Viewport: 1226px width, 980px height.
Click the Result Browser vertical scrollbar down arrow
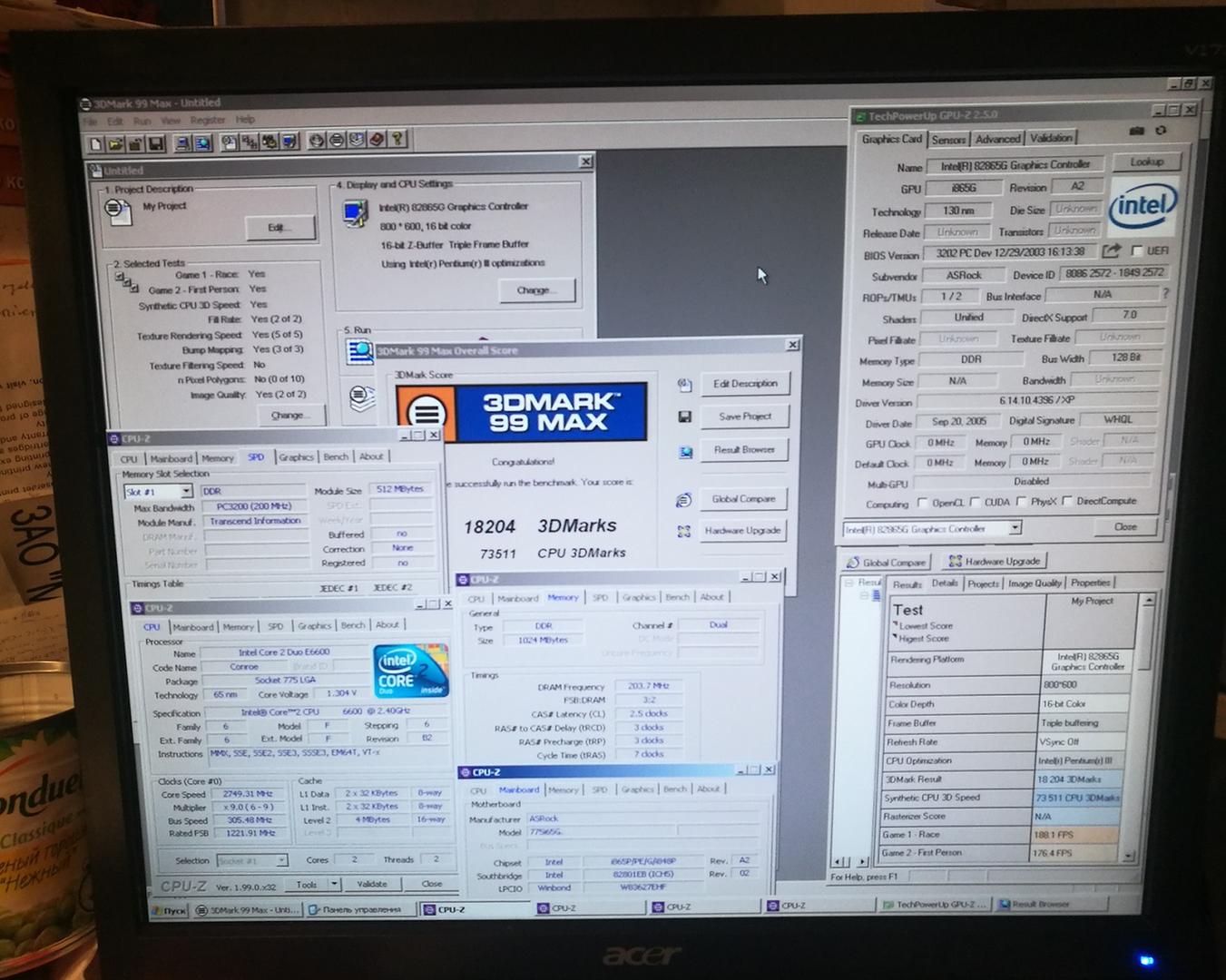(x=1128, y=855)
